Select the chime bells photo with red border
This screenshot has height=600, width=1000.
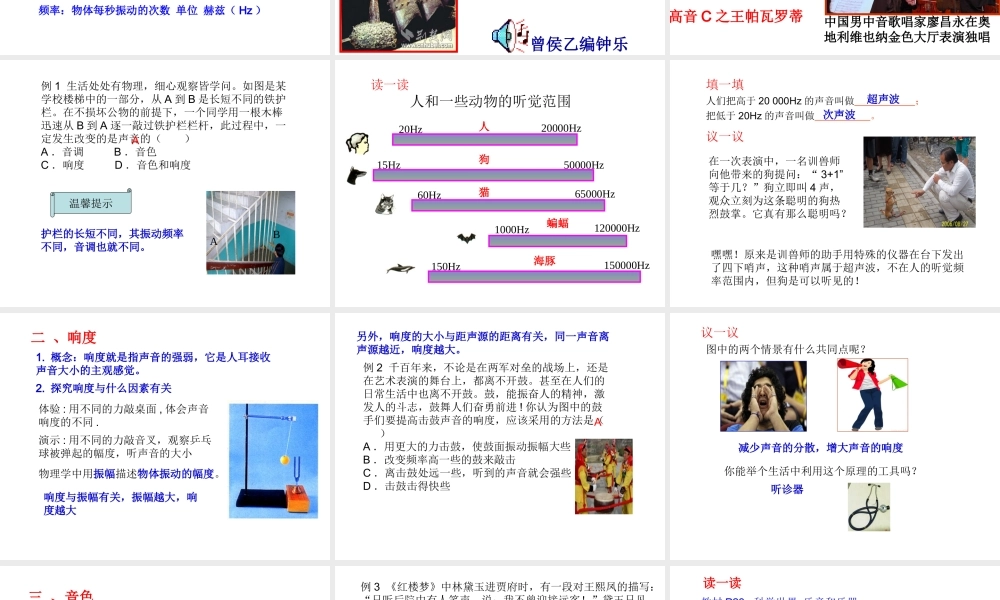pyautogui.click(x=399, y=26)
